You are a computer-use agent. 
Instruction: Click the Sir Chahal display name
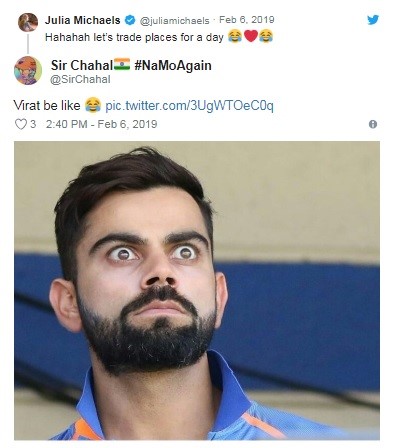pyautogui.click(x=82, y=65)
